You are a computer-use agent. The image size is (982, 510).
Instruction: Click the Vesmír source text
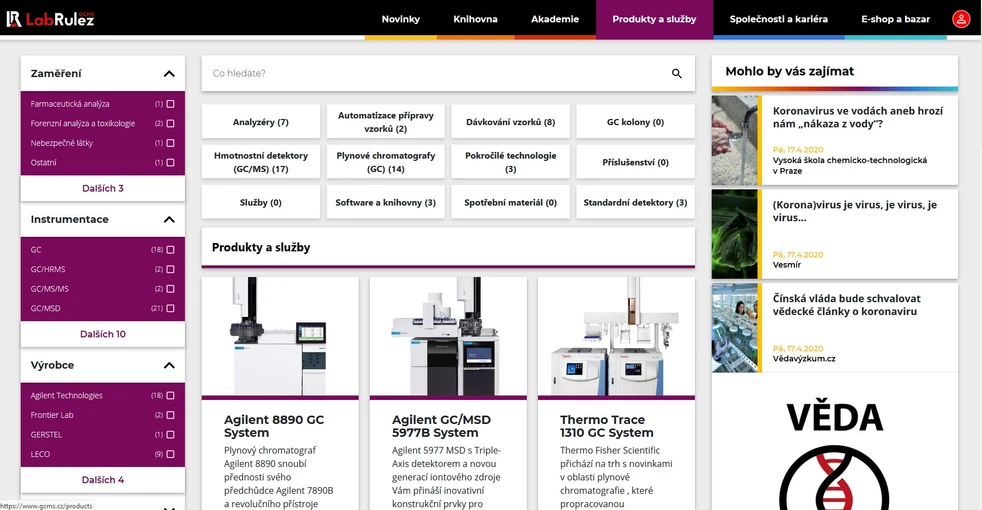point(787,265)
